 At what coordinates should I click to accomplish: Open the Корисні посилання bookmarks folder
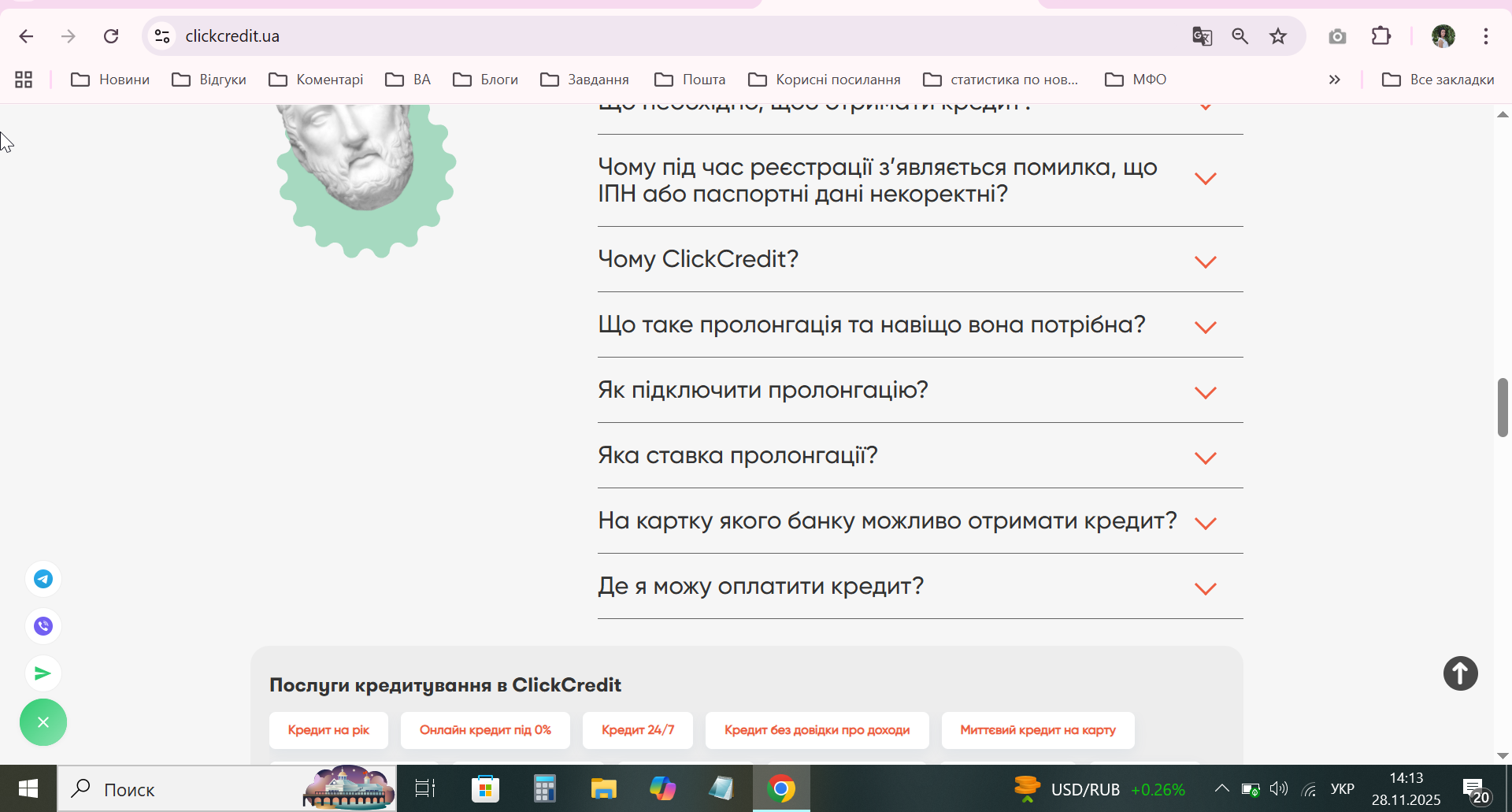(825, 80)
